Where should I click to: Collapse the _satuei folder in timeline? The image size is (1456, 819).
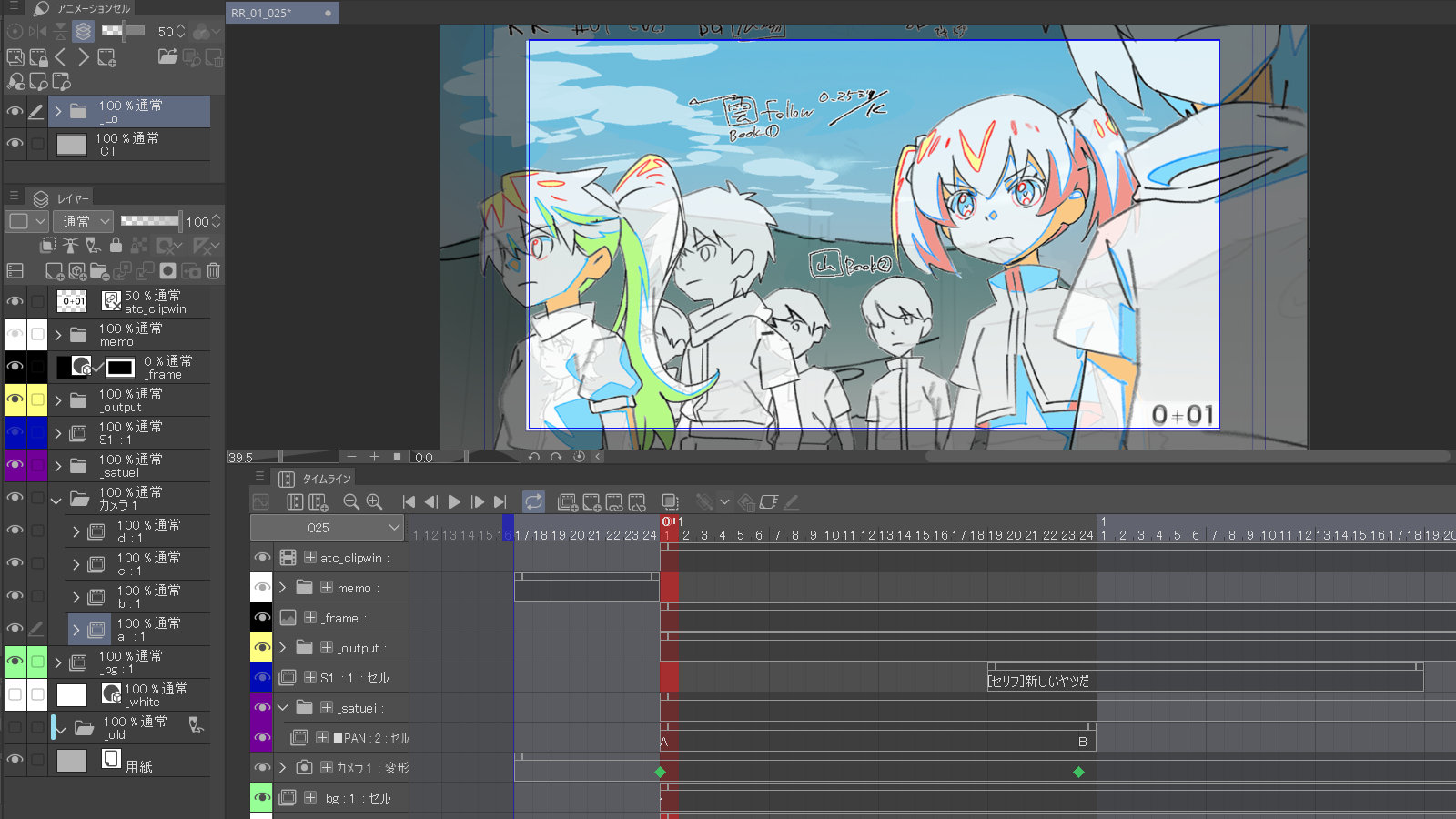click(x=283, y=708)
